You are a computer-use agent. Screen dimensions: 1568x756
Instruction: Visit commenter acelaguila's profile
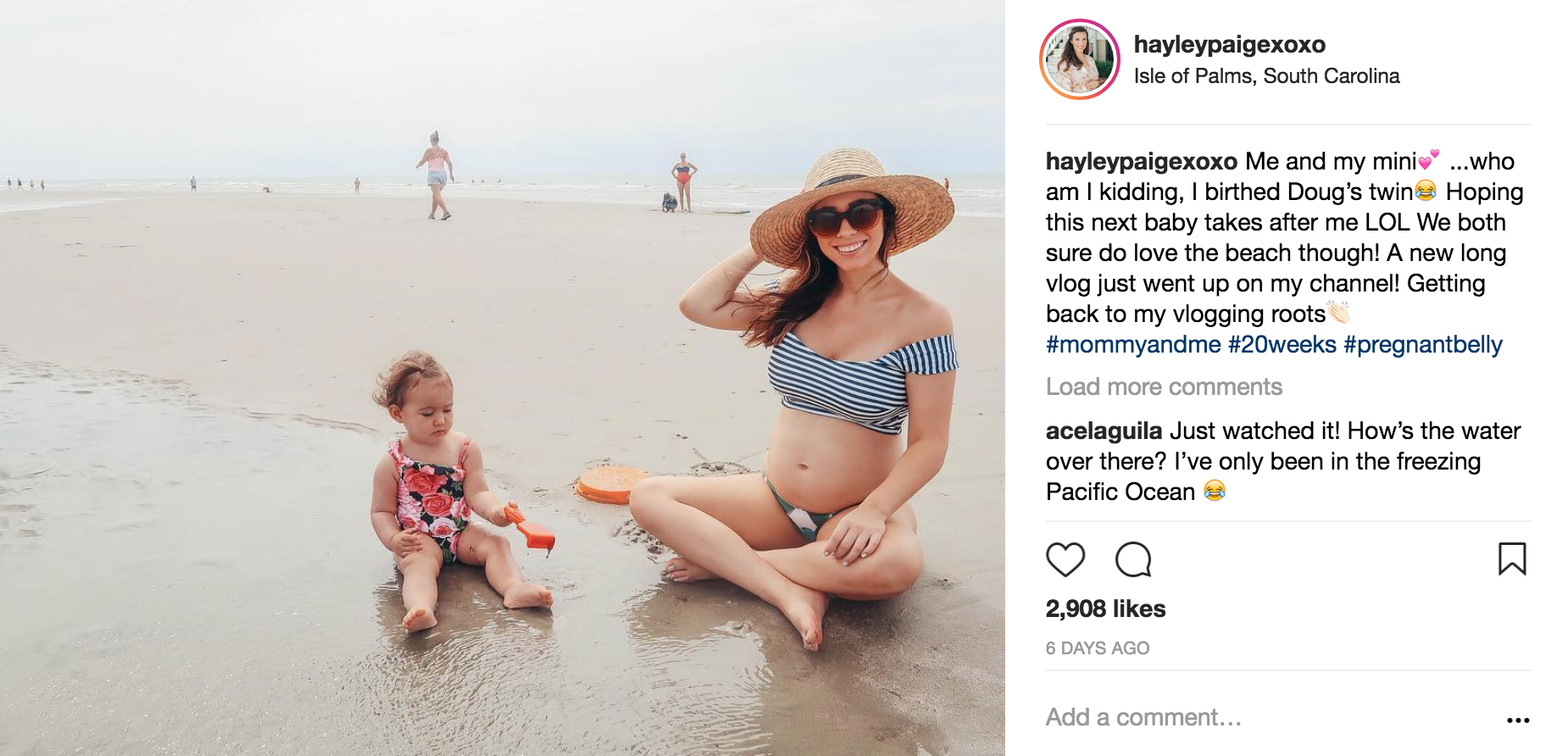click(x=1104, y=431)
